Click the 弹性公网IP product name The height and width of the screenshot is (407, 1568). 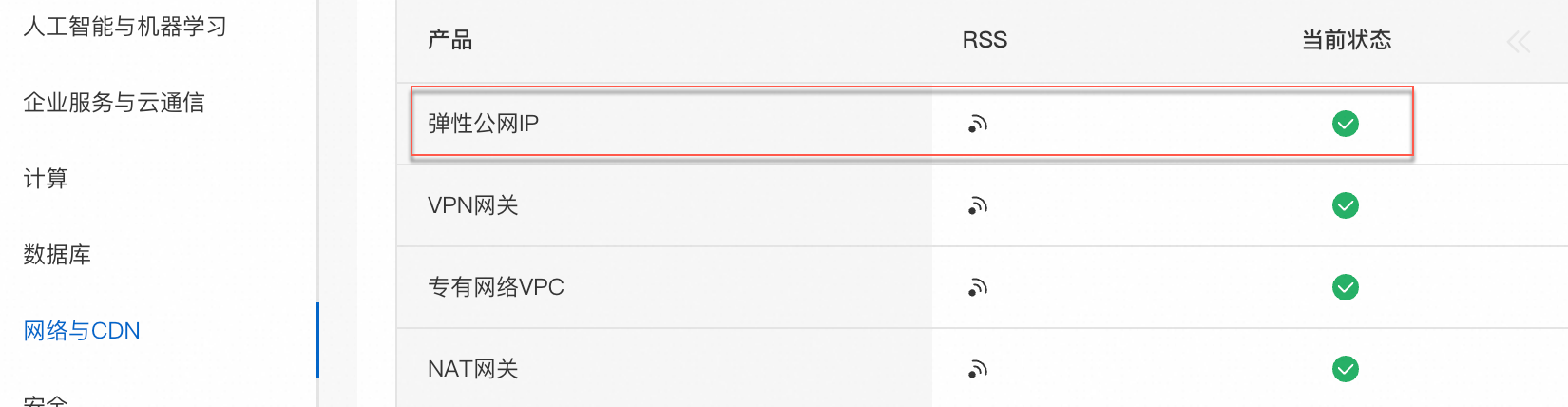[x=483, y=124]
